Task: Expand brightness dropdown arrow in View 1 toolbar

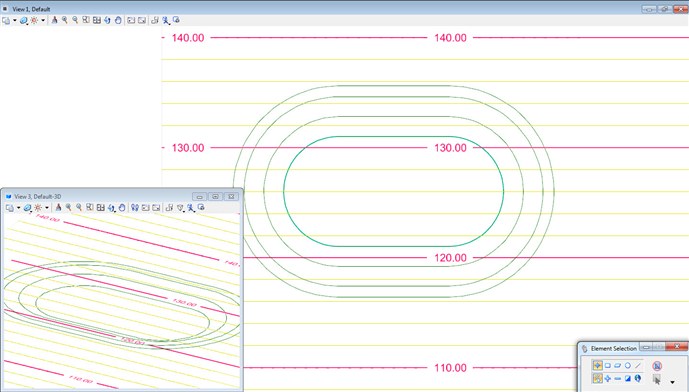Action: 43,20
